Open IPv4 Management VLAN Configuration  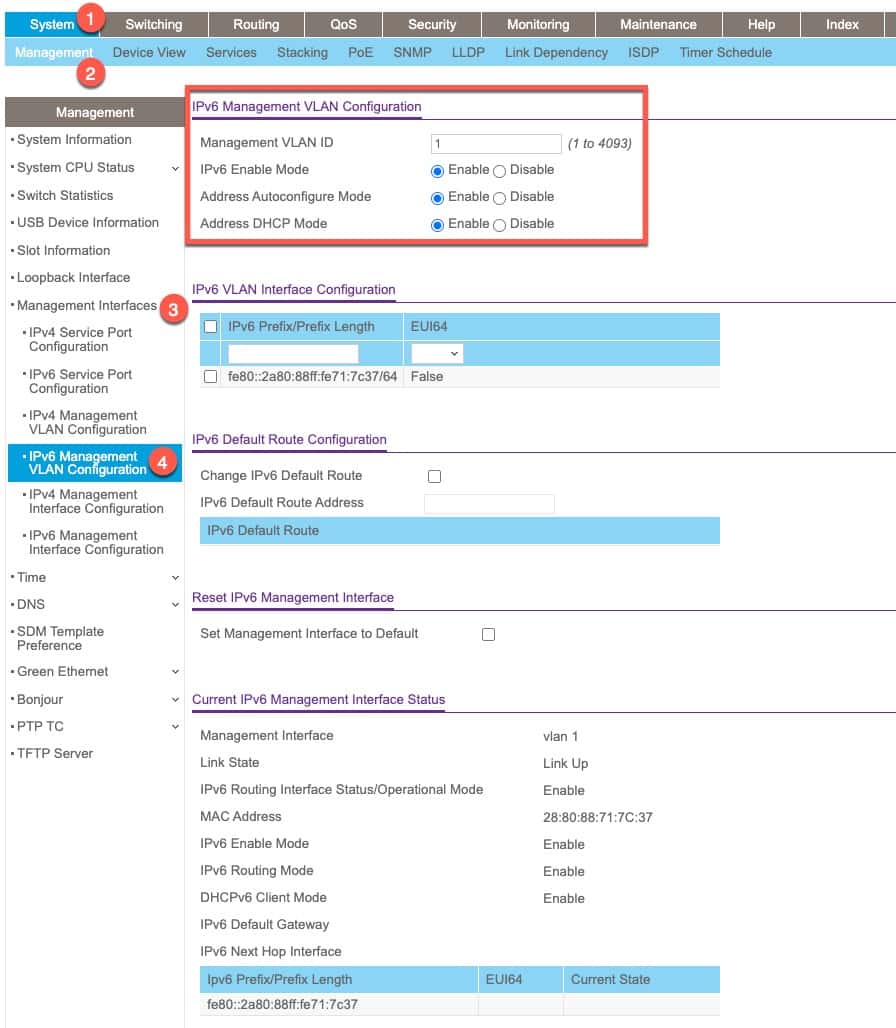coord(88,423)
